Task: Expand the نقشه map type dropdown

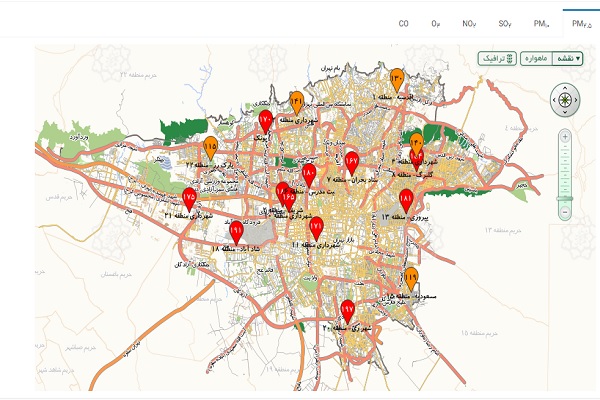Action: pyautogui.click(x=567, y=59)
